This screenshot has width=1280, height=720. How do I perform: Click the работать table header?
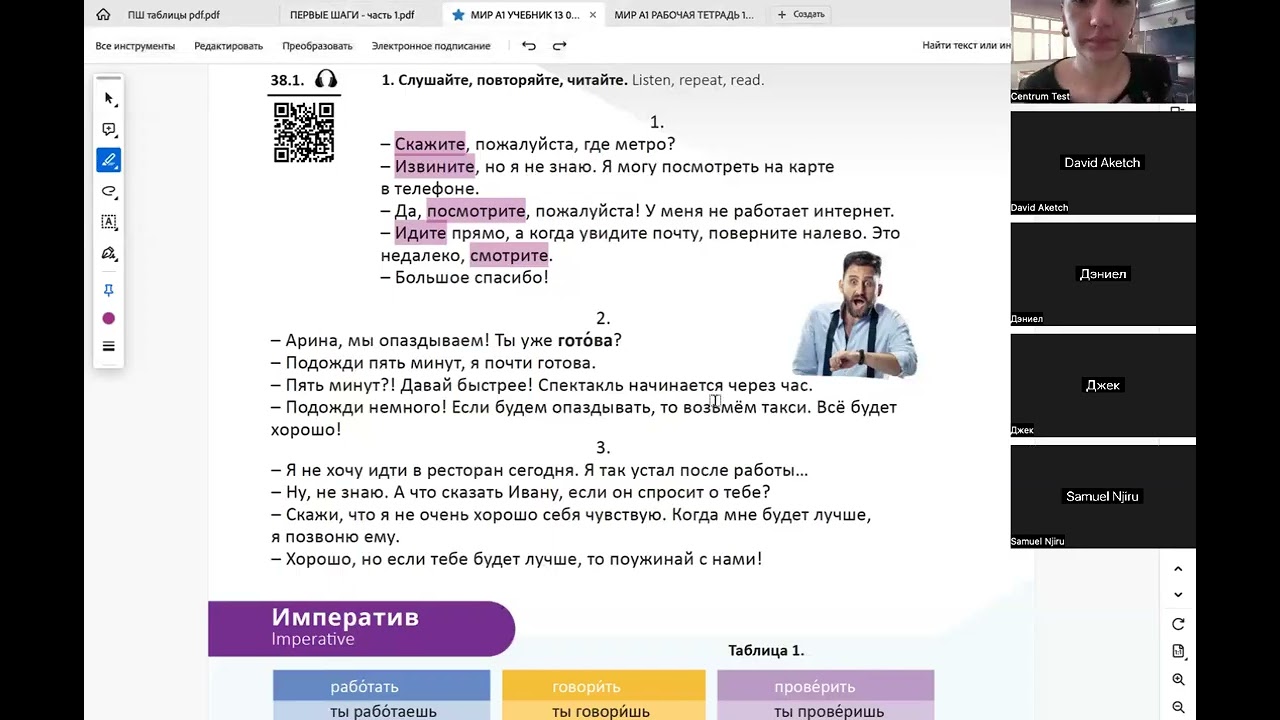click(382, 686)
